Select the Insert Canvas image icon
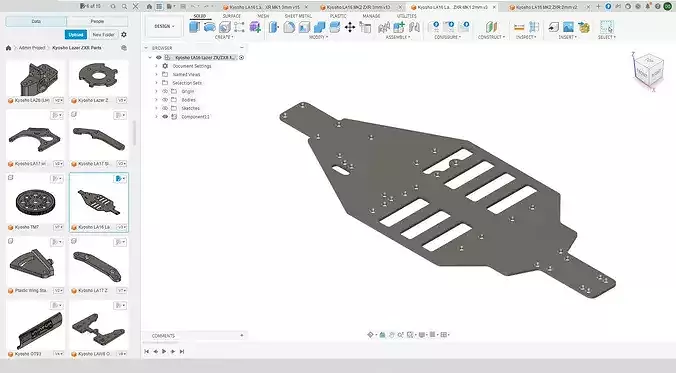This screenshot has height=373, width=676. coord(568,27)
